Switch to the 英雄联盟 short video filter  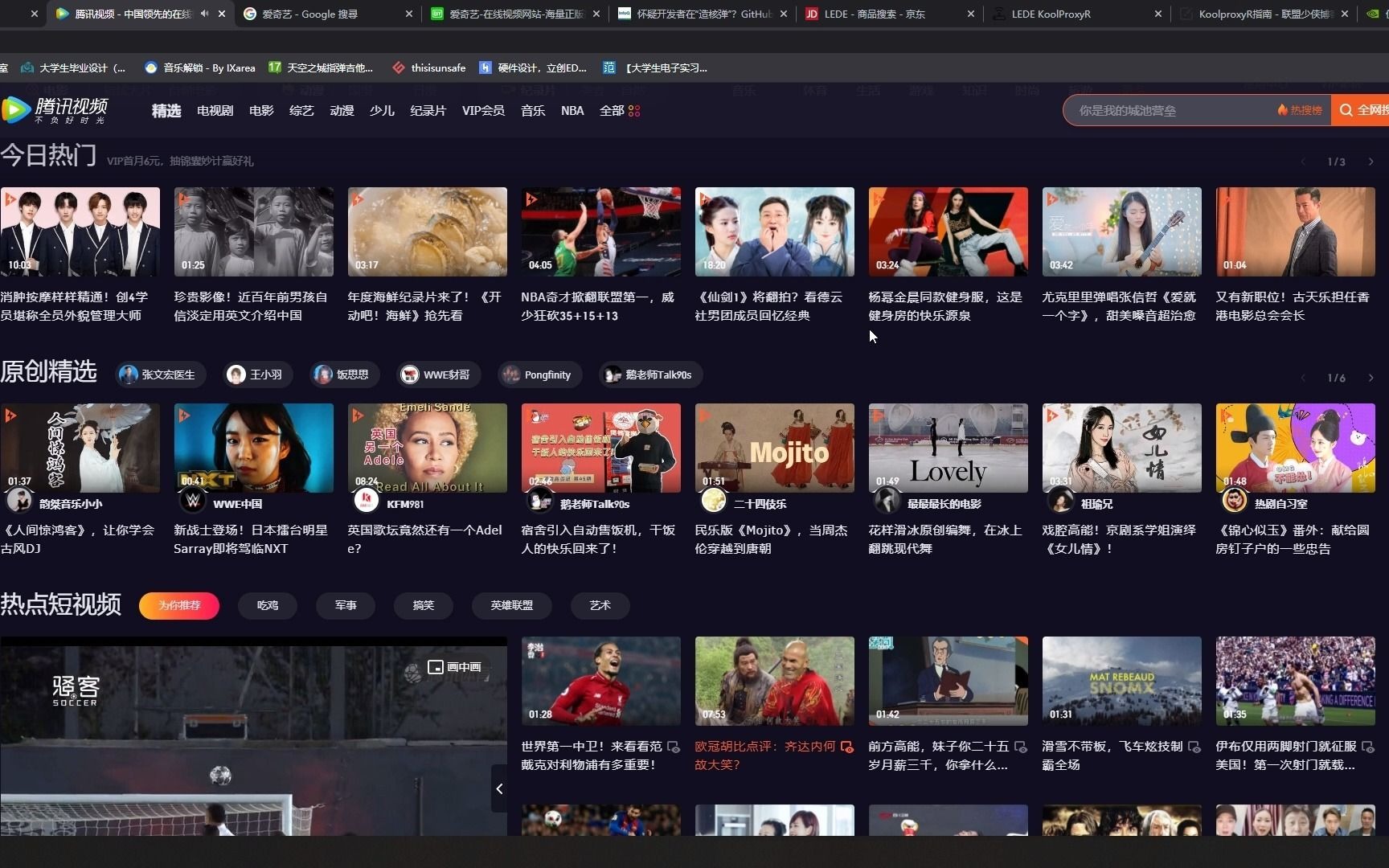tap(512, 605)
